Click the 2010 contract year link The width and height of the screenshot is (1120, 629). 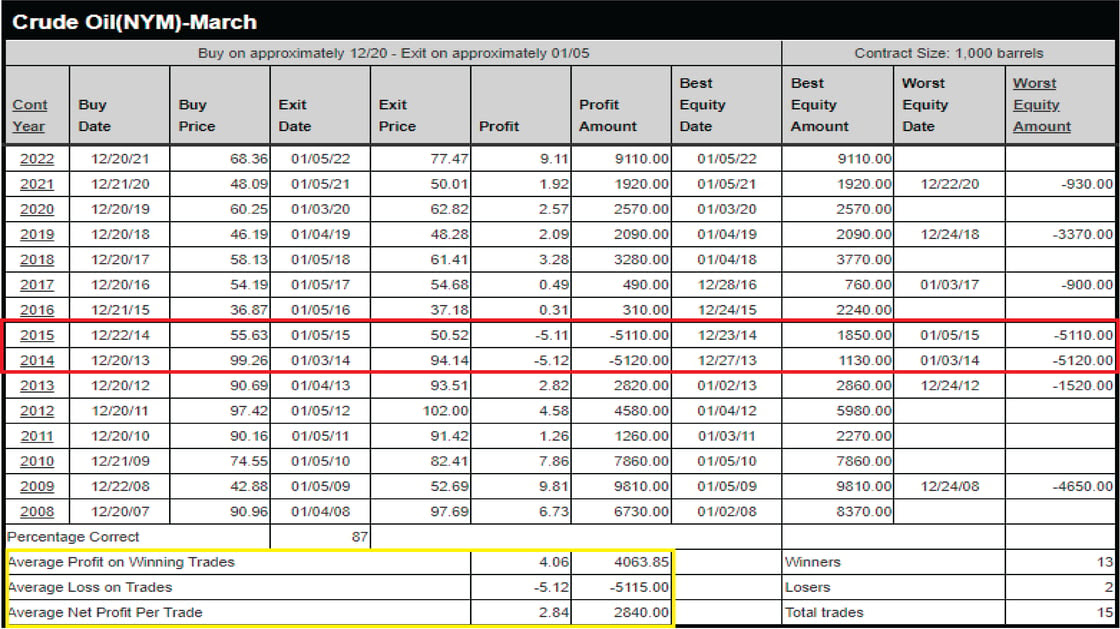pyautogui.click(x=37, y=461)
